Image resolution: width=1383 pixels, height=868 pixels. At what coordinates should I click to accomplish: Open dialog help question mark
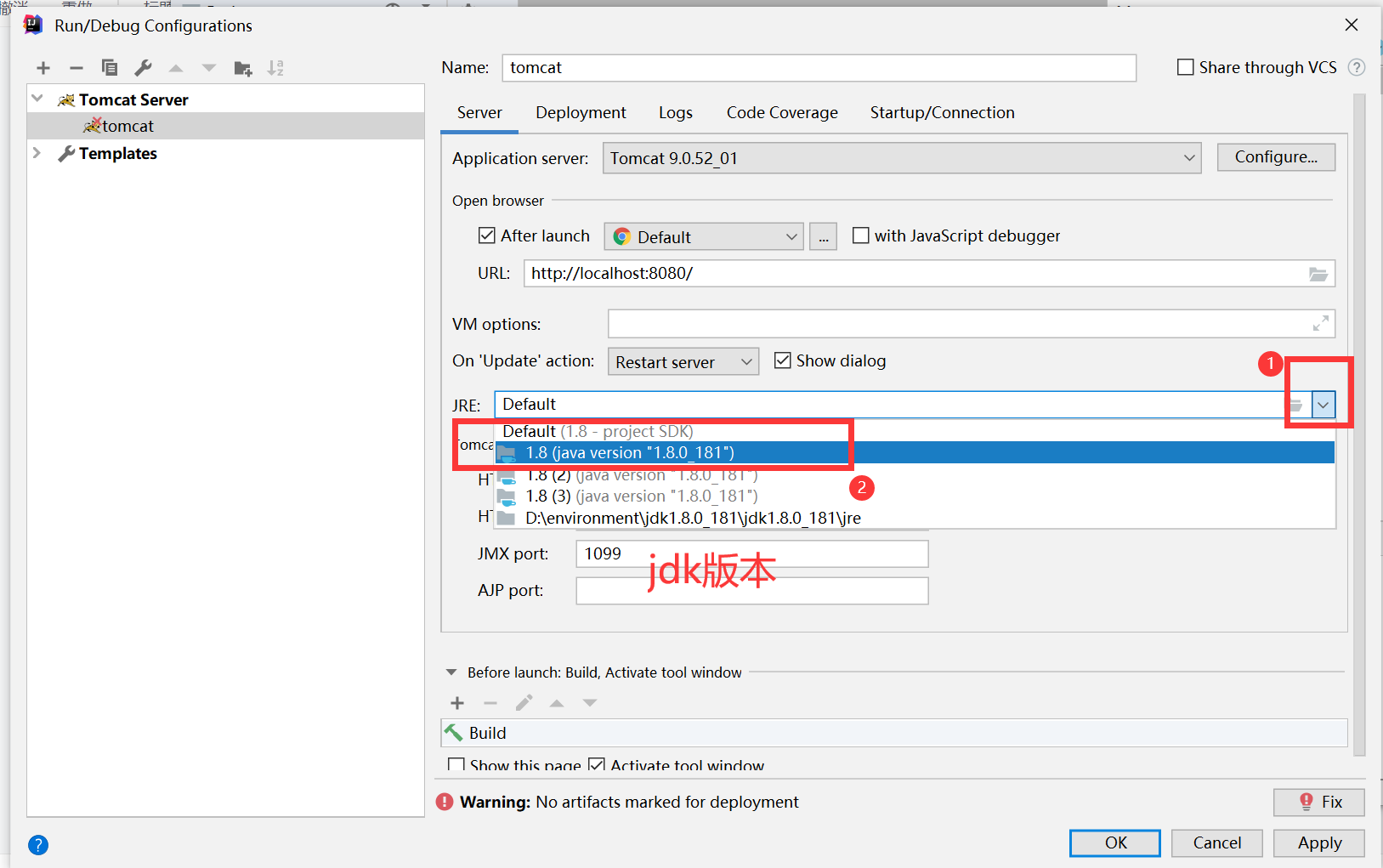[x=38, y=845]
